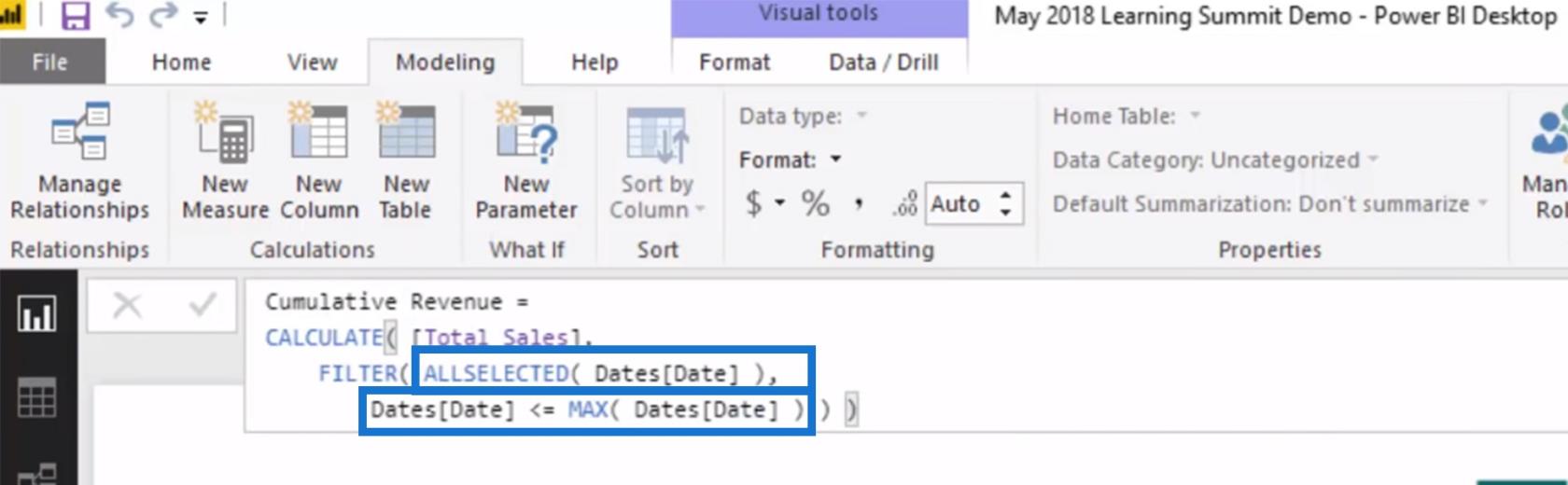The height and width of the screenshot is (485, 1568).
Task: Expand the Format dropdown
Action: 835,159
